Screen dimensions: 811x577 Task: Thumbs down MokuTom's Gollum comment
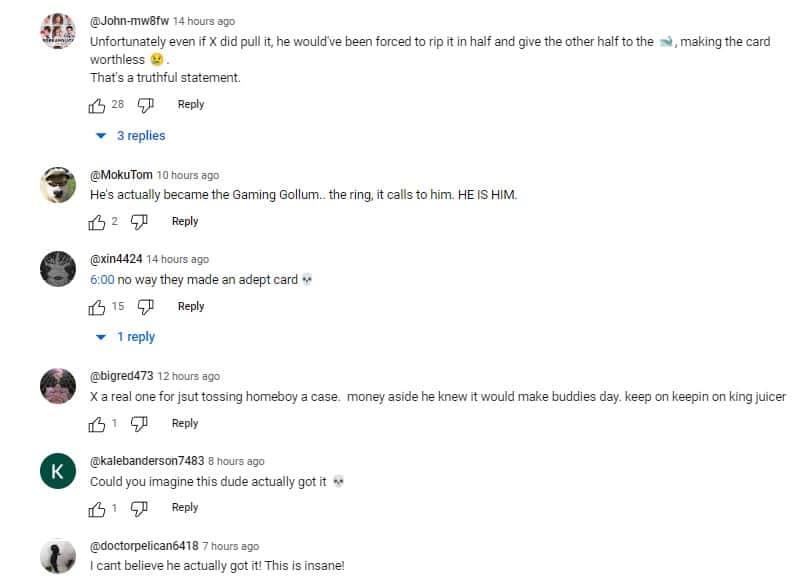click(139, 222)
